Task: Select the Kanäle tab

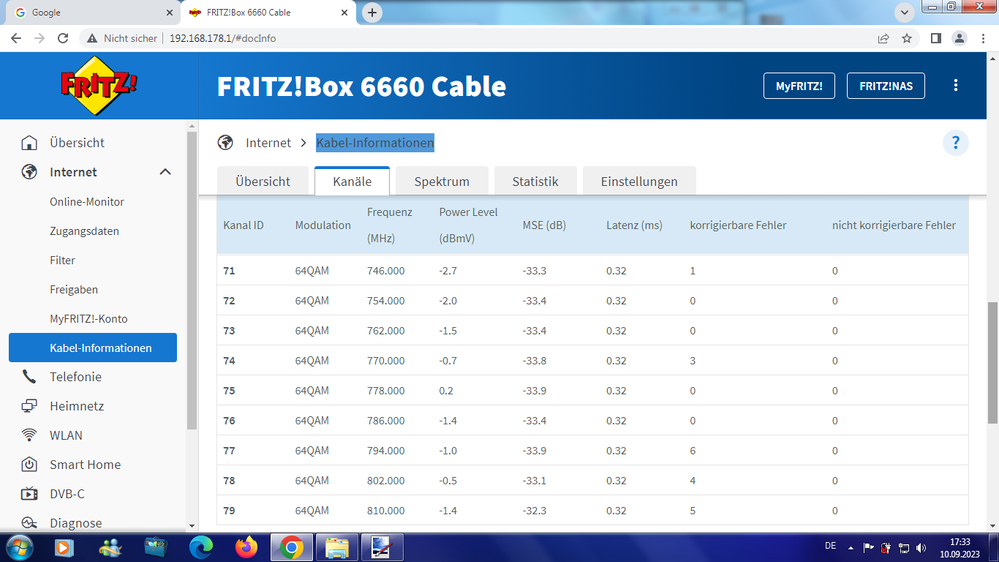Action: coord(352,181)
